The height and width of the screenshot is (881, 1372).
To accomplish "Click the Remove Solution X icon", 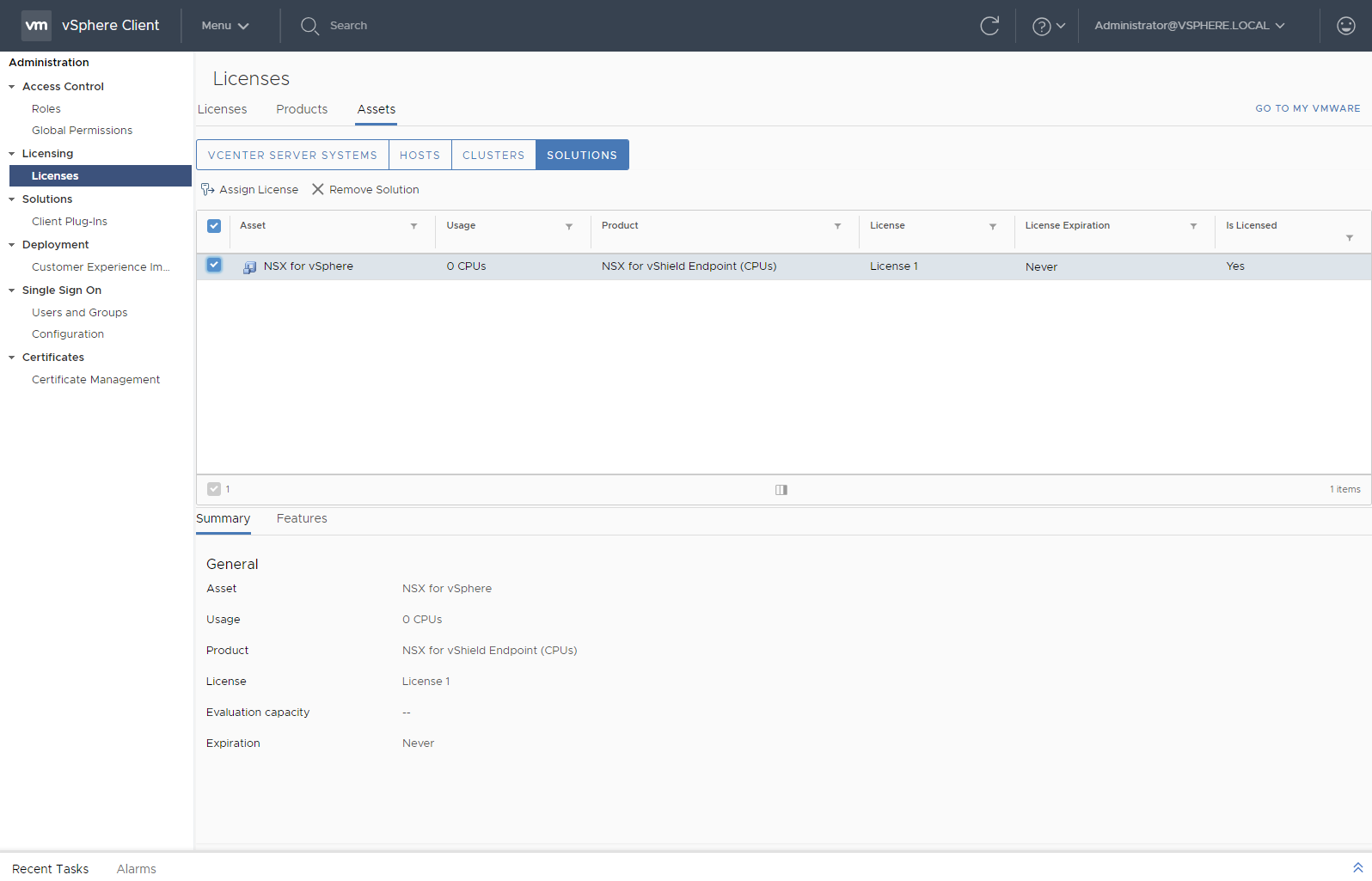I will click(x=318, y=189).
